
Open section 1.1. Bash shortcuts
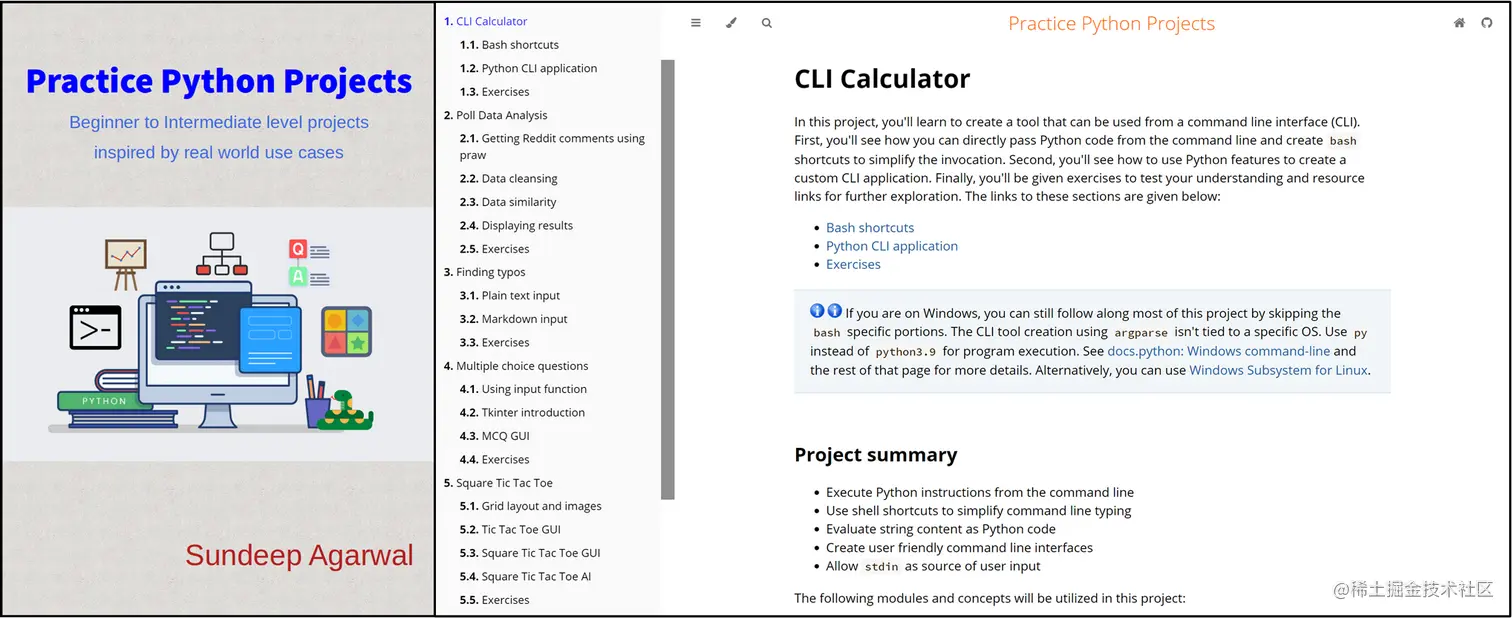pyautogui.click(x=509, y=45)
